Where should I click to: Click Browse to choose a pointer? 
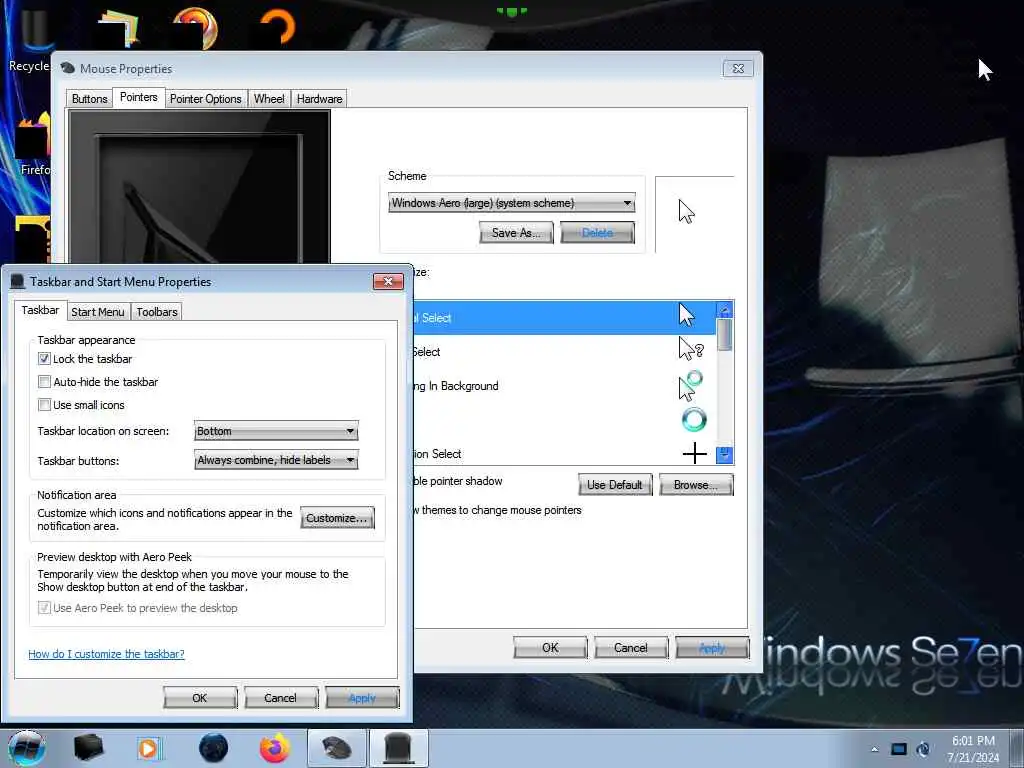click(696, 485)
